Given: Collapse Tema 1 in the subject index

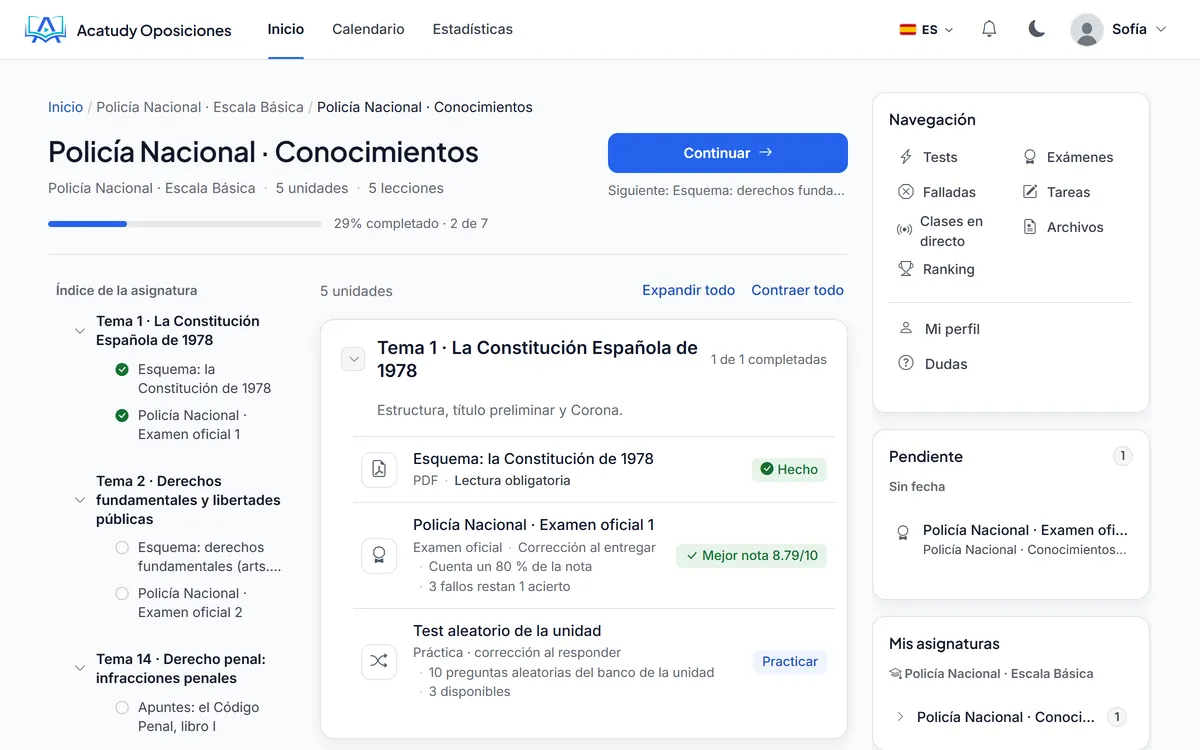Looking at the screenshot, I should pyautogui.click(x=80, y=331).
